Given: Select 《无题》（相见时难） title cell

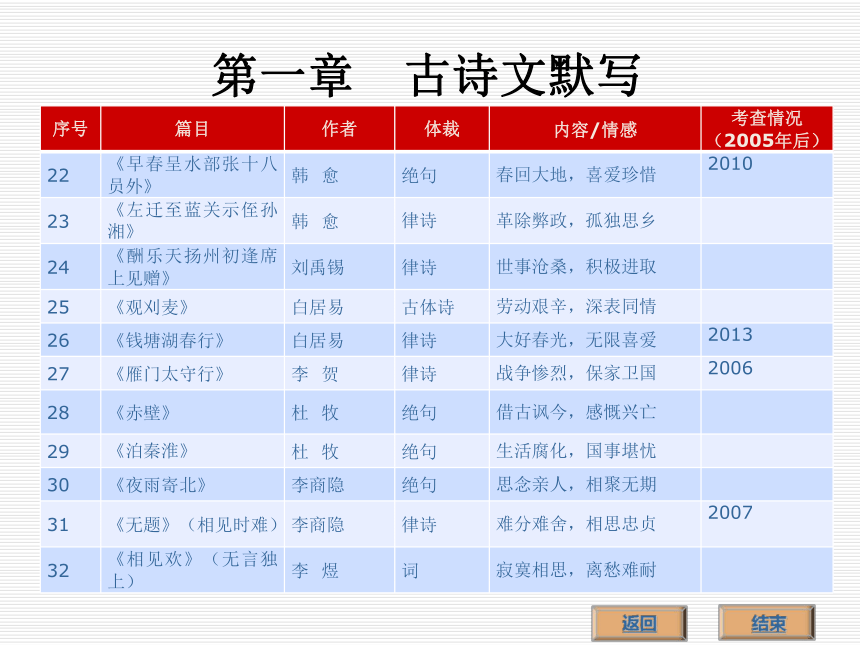Looking at the screenshot, I should coord(193,524).
